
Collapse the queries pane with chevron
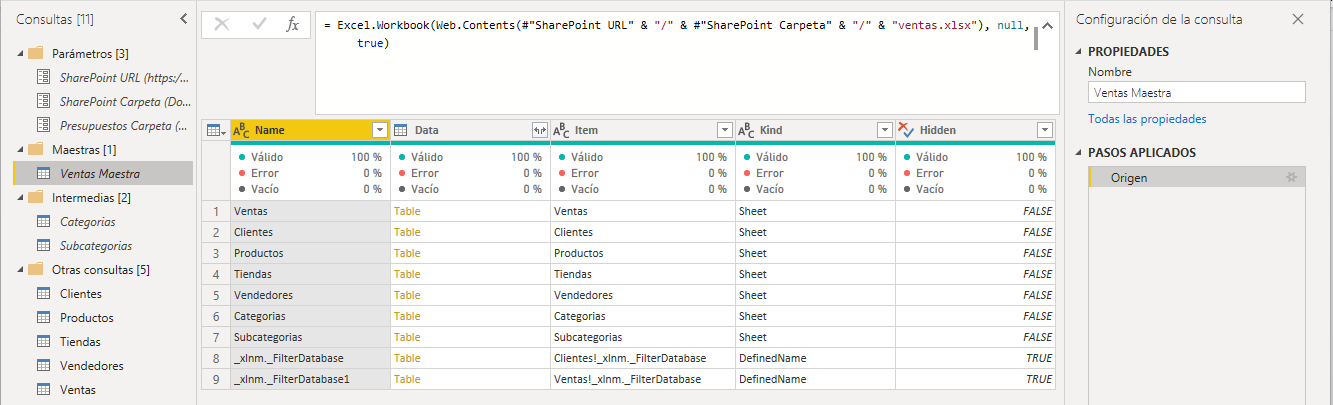pyautogui.click(x=183, y=19)
